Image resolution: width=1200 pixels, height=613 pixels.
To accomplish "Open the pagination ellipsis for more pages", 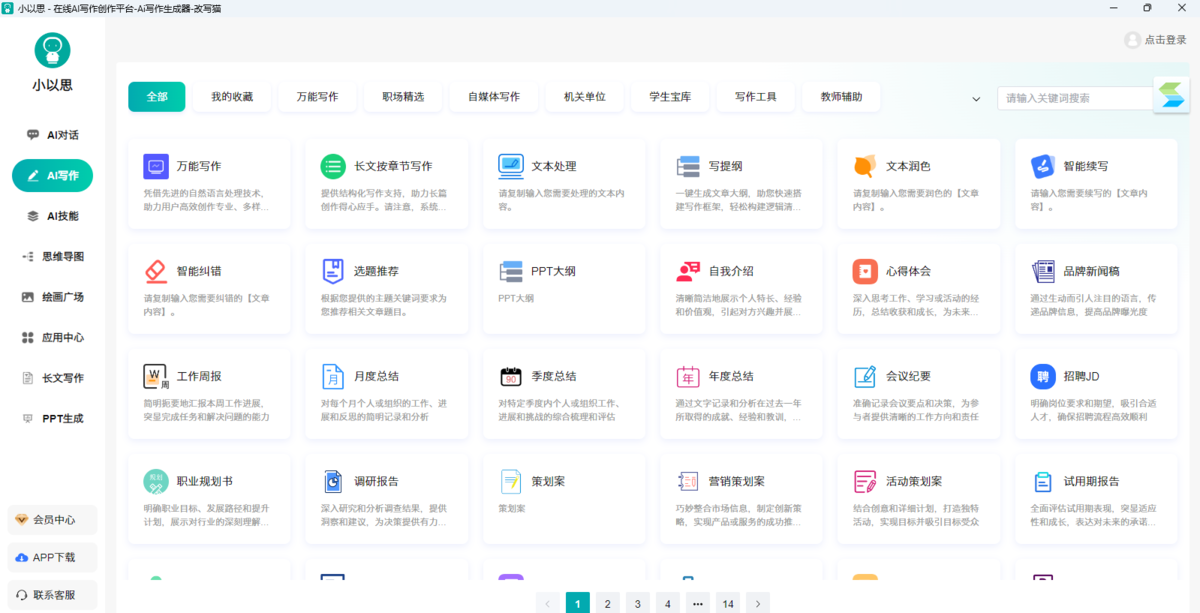I will coord(698,603).
